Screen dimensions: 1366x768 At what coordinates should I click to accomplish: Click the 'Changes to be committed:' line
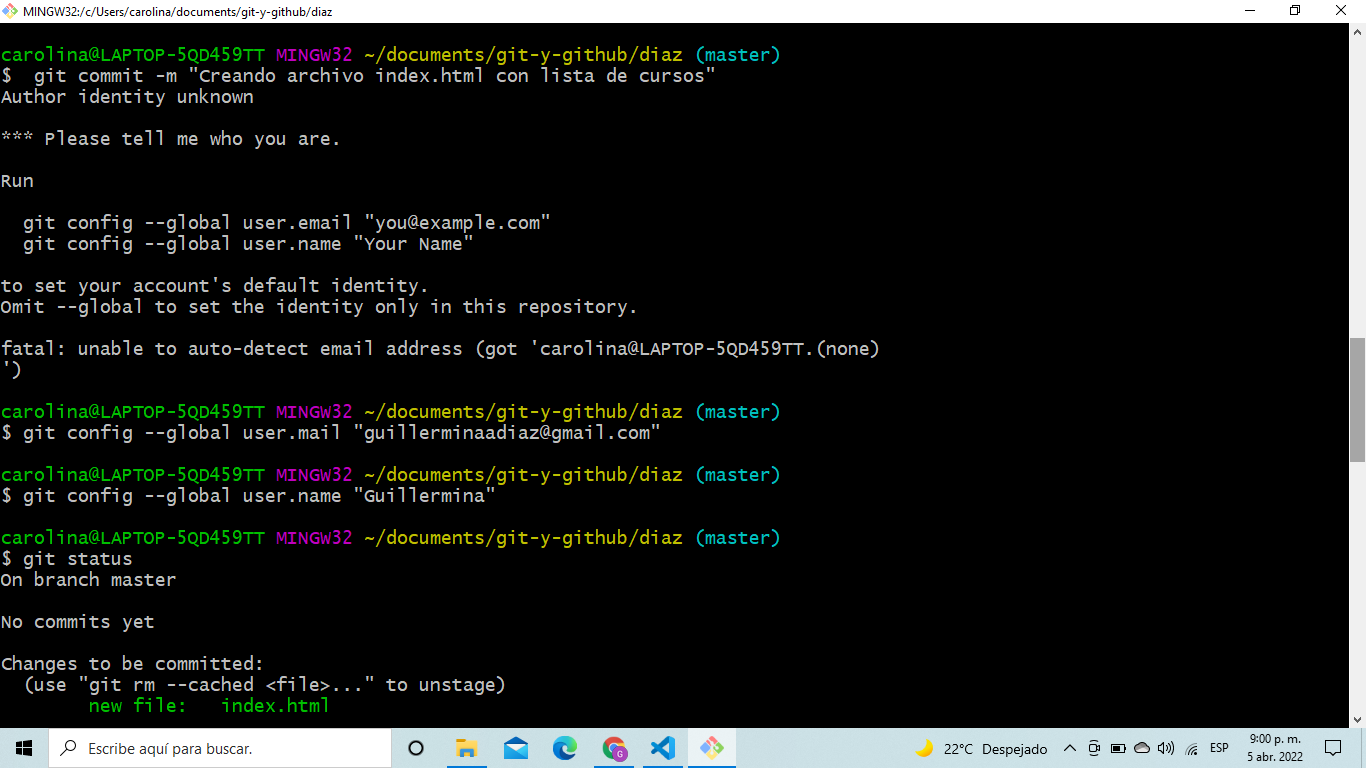132,664
